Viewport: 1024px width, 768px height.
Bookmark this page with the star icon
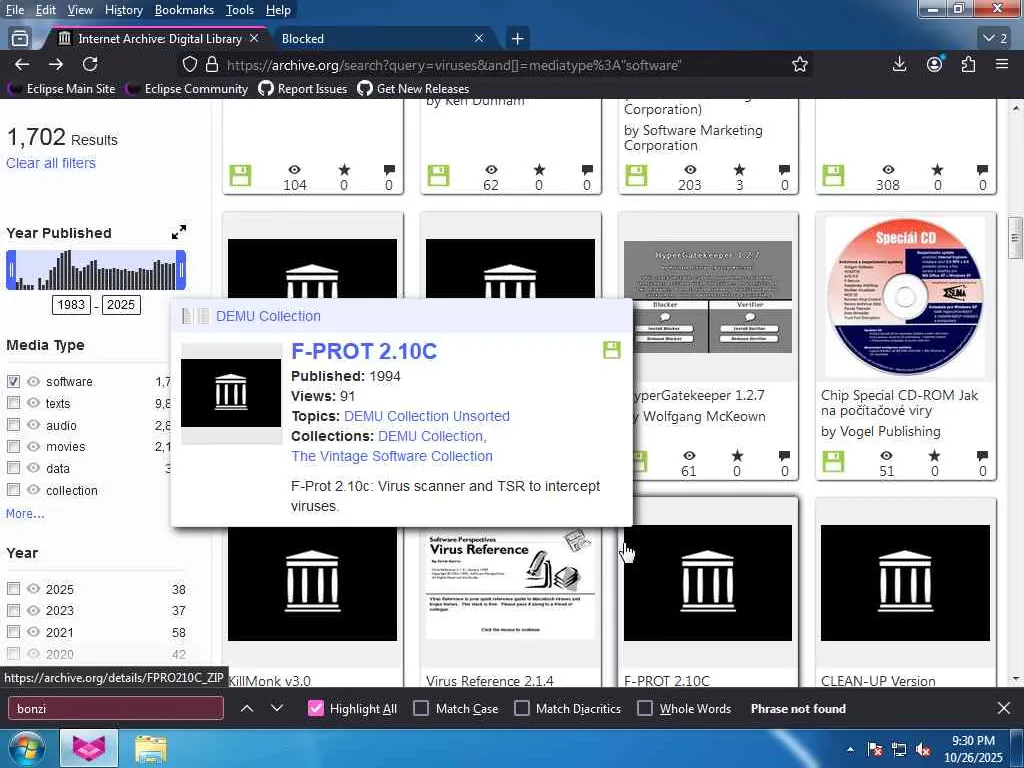coord(799,64)
